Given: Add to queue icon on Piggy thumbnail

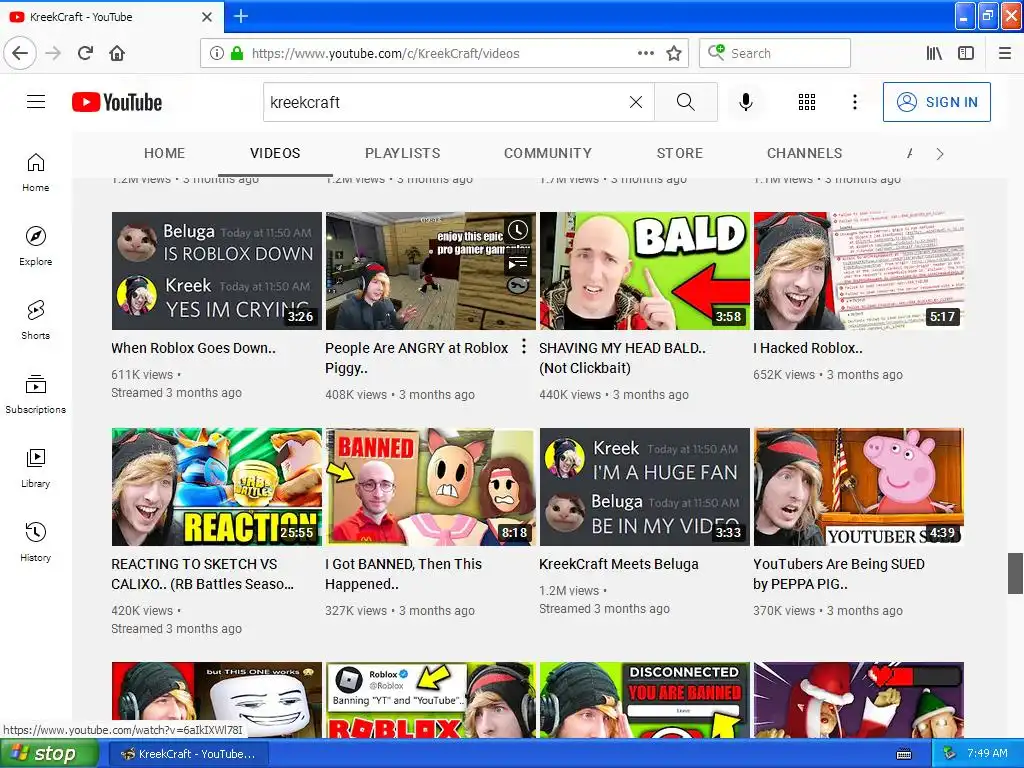Looking at the screenshot, I should pos(518,263).
